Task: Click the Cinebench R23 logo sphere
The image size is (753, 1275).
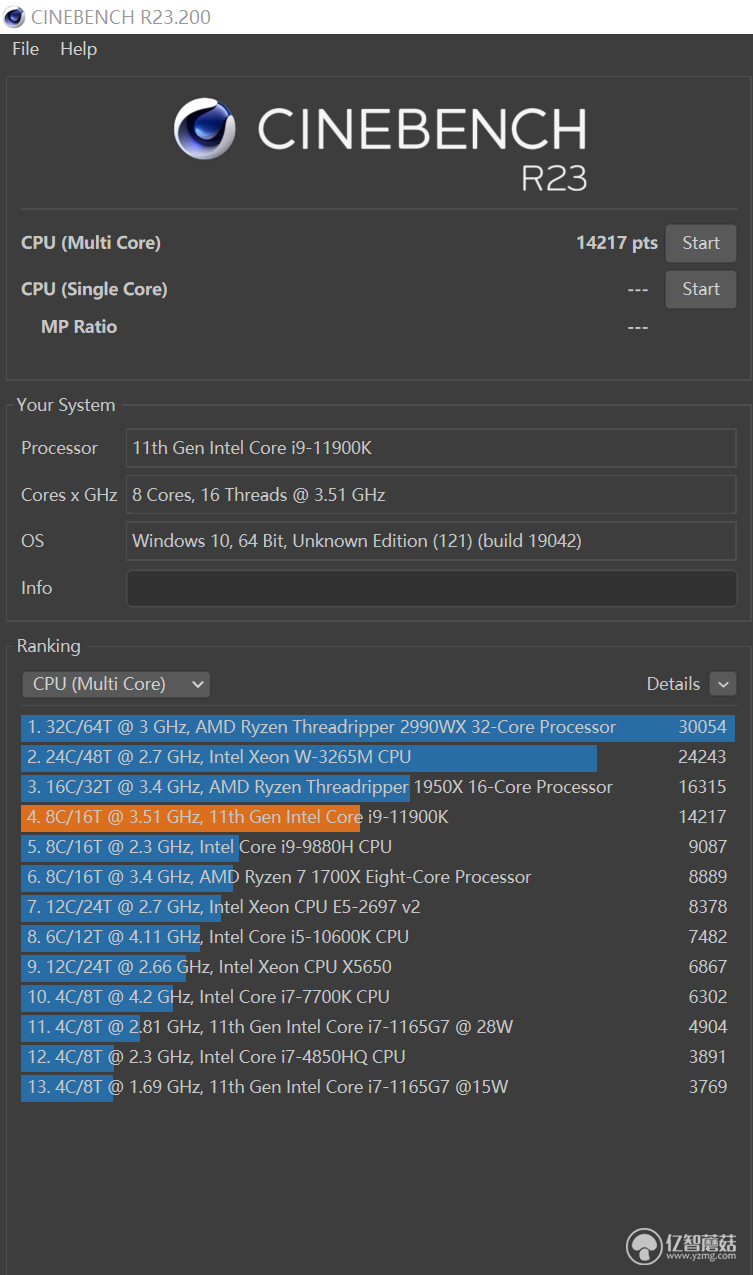Action: (205, 129)
